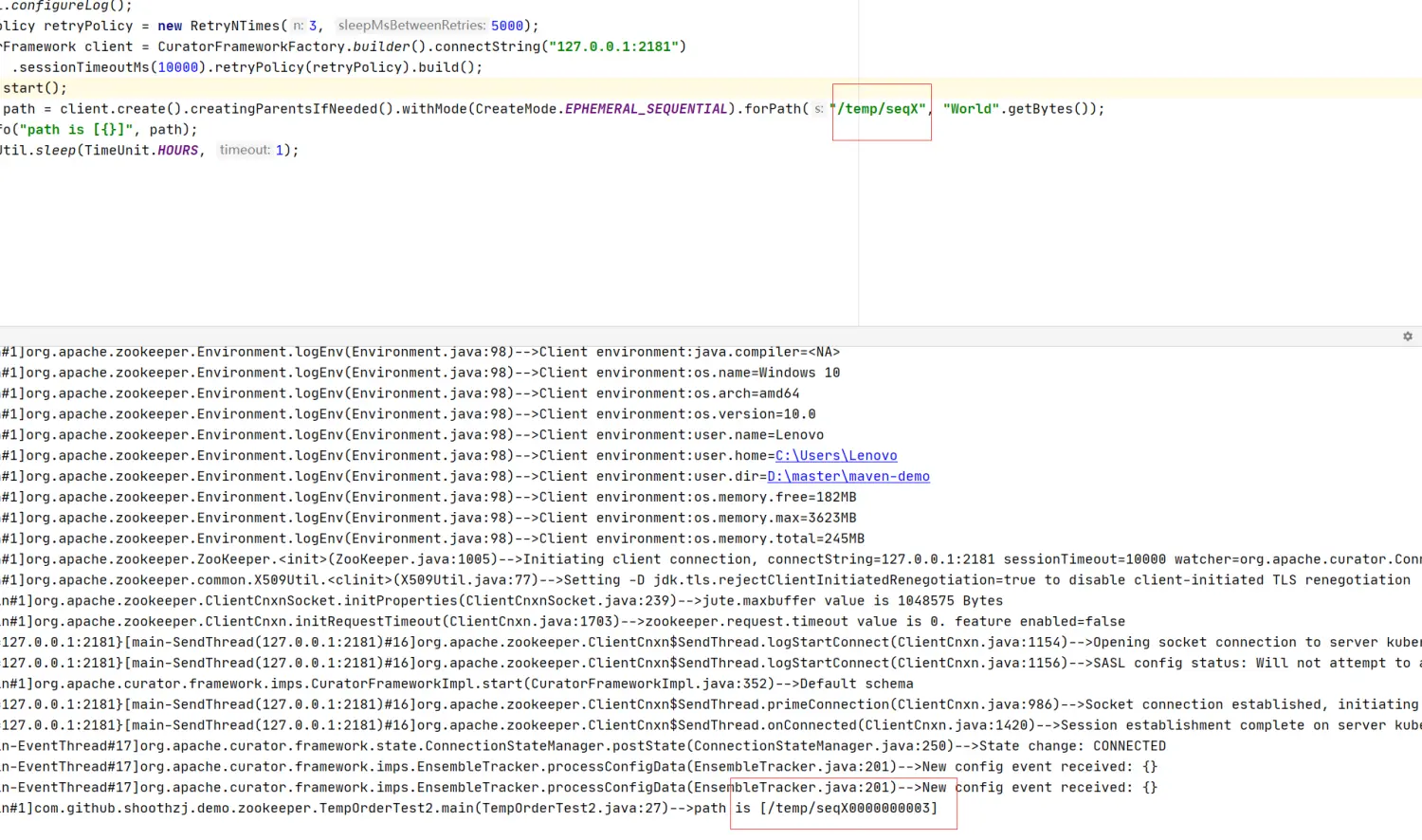Click the 10000 session timeout value
This screenshot has height=840, width=1422.
(178, 67)
